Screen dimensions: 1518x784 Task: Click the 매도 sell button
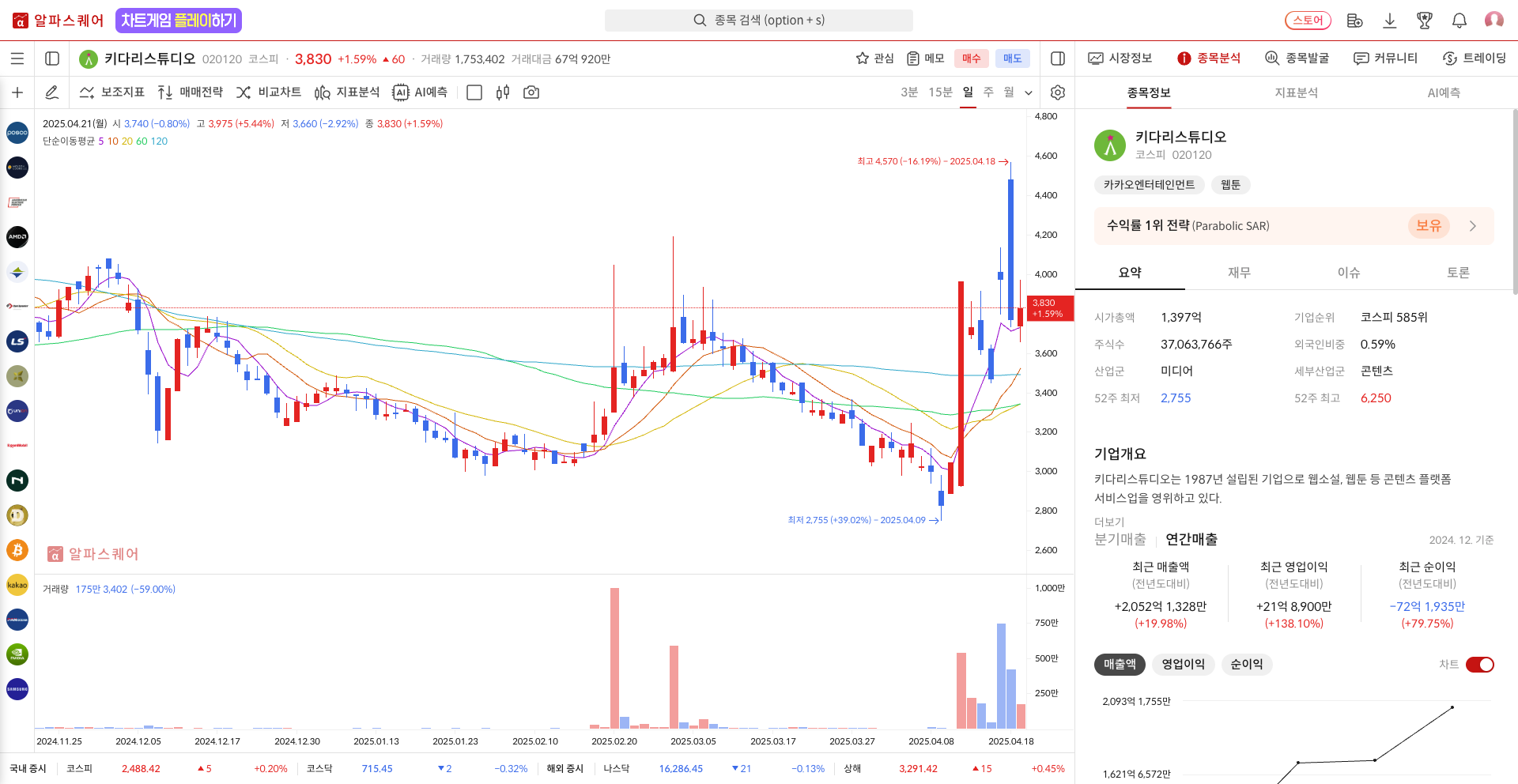[x=1013, y=58]
